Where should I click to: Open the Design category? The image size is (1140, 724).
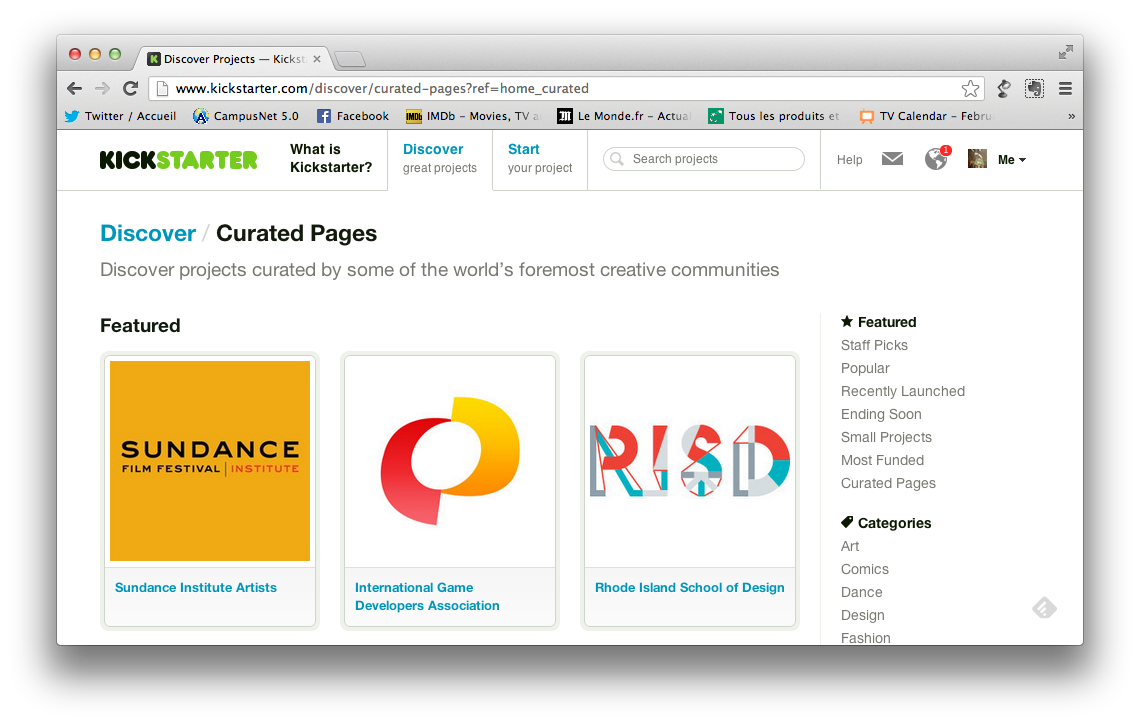click(x=862, y=616)
